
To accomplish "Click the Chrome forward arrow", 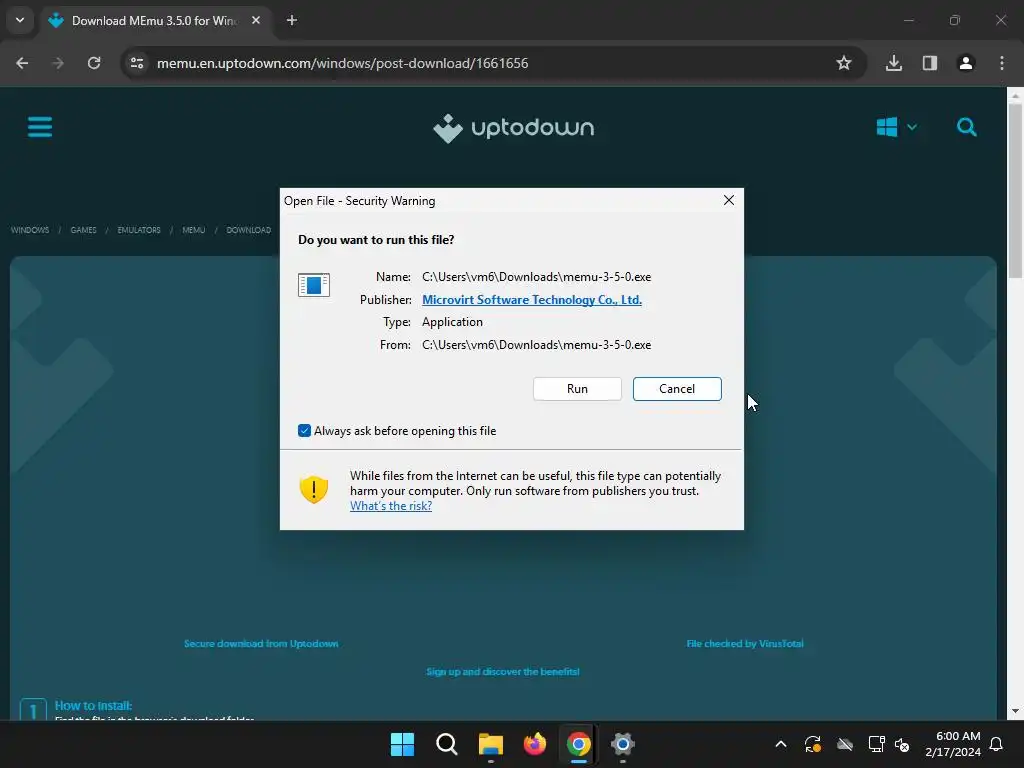I will coord(58,63).
